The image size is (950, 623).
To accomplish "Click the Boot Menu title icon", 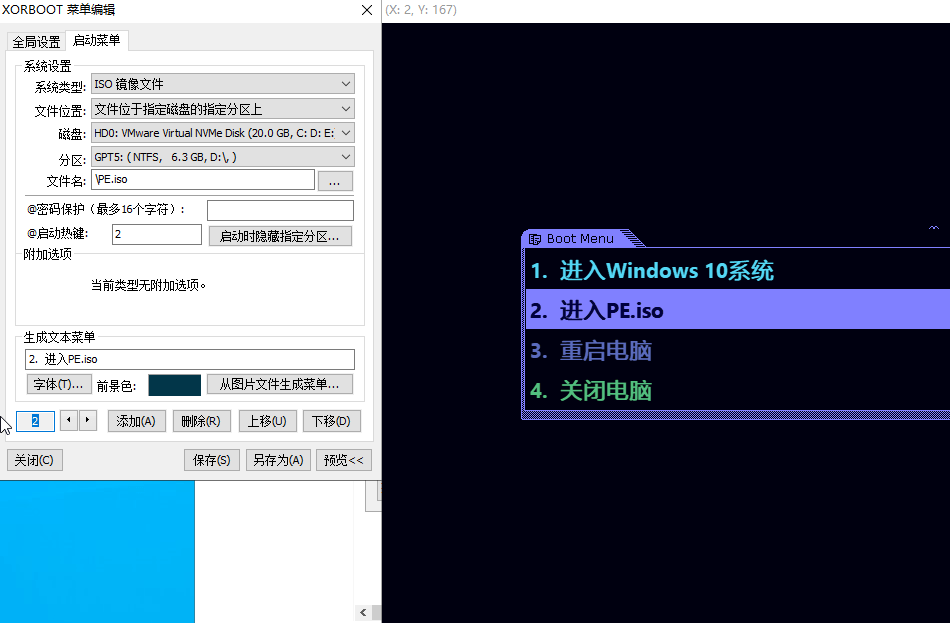I will pos(535,239).
